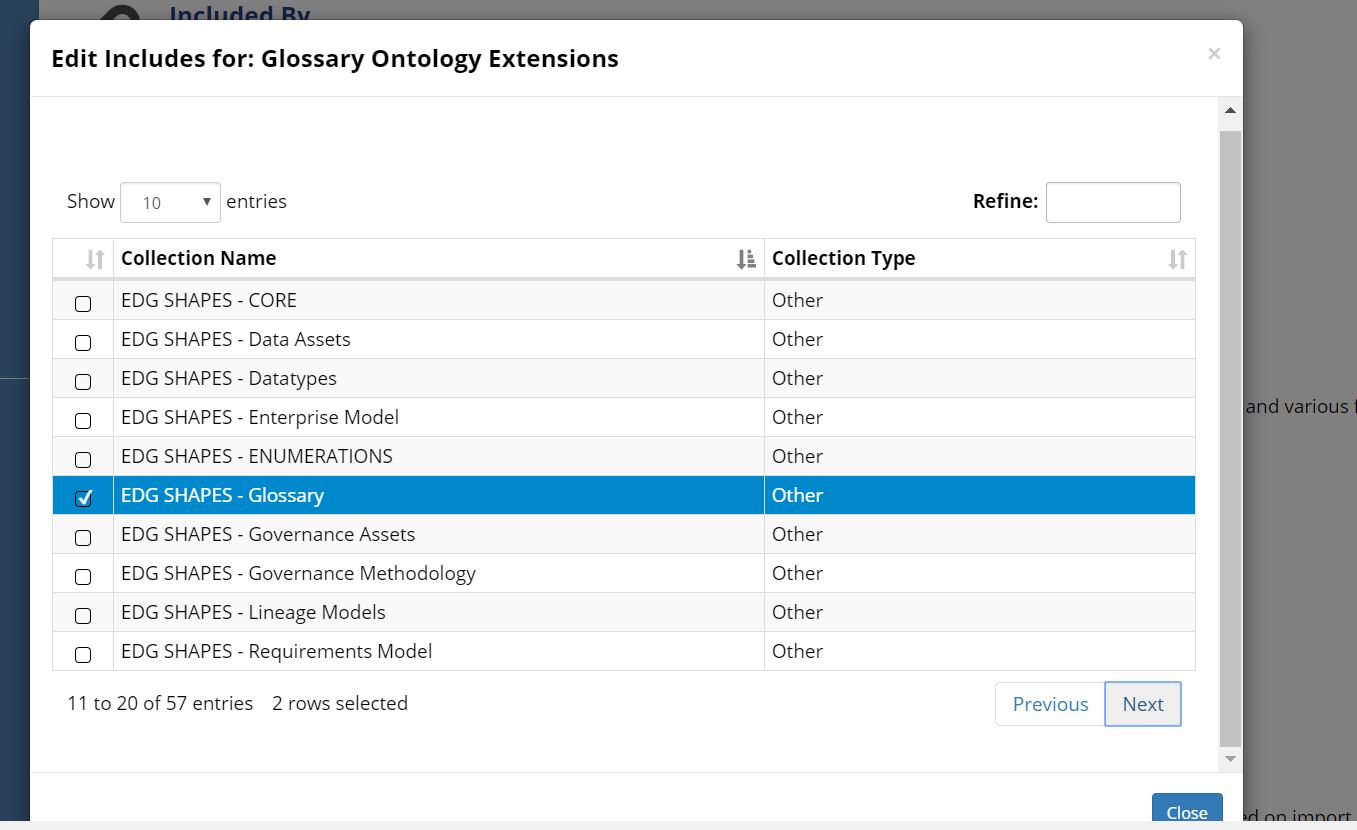The height and width of the screenshot is (830, 1357).
Task: Check the EDG SHAPES - Requirements Model checkbox
Action: click(83, 654)
